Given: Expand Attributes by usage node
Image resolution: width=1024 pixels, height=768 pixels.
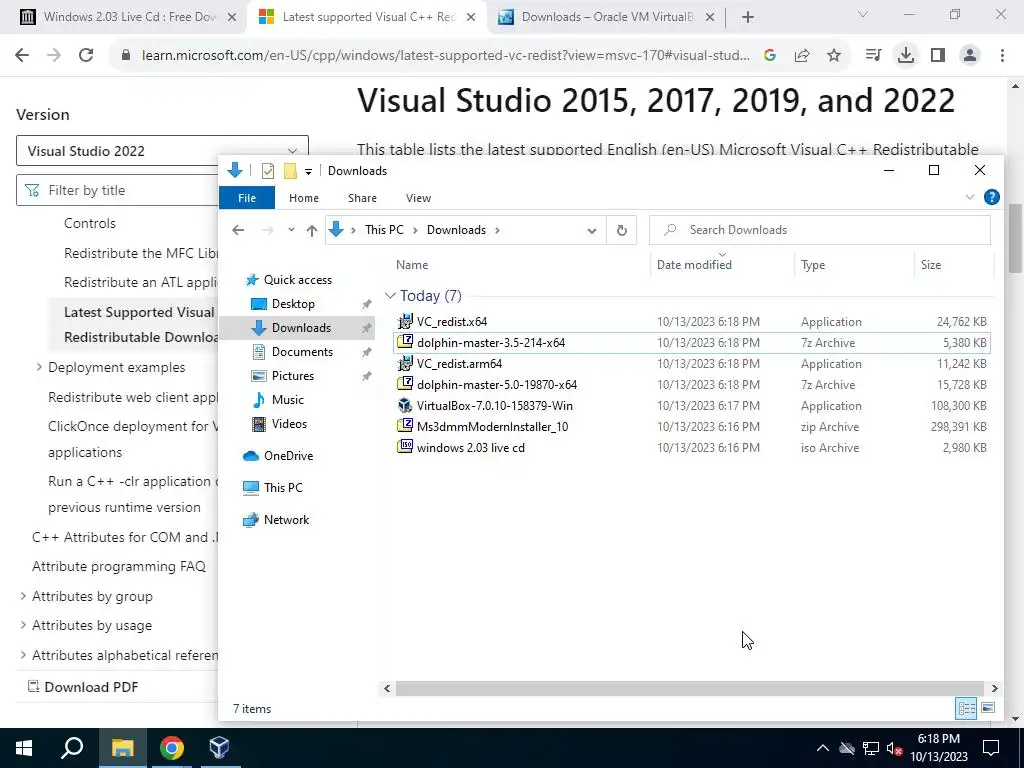Looking at the screenshot, I should (x=23, y=625).
